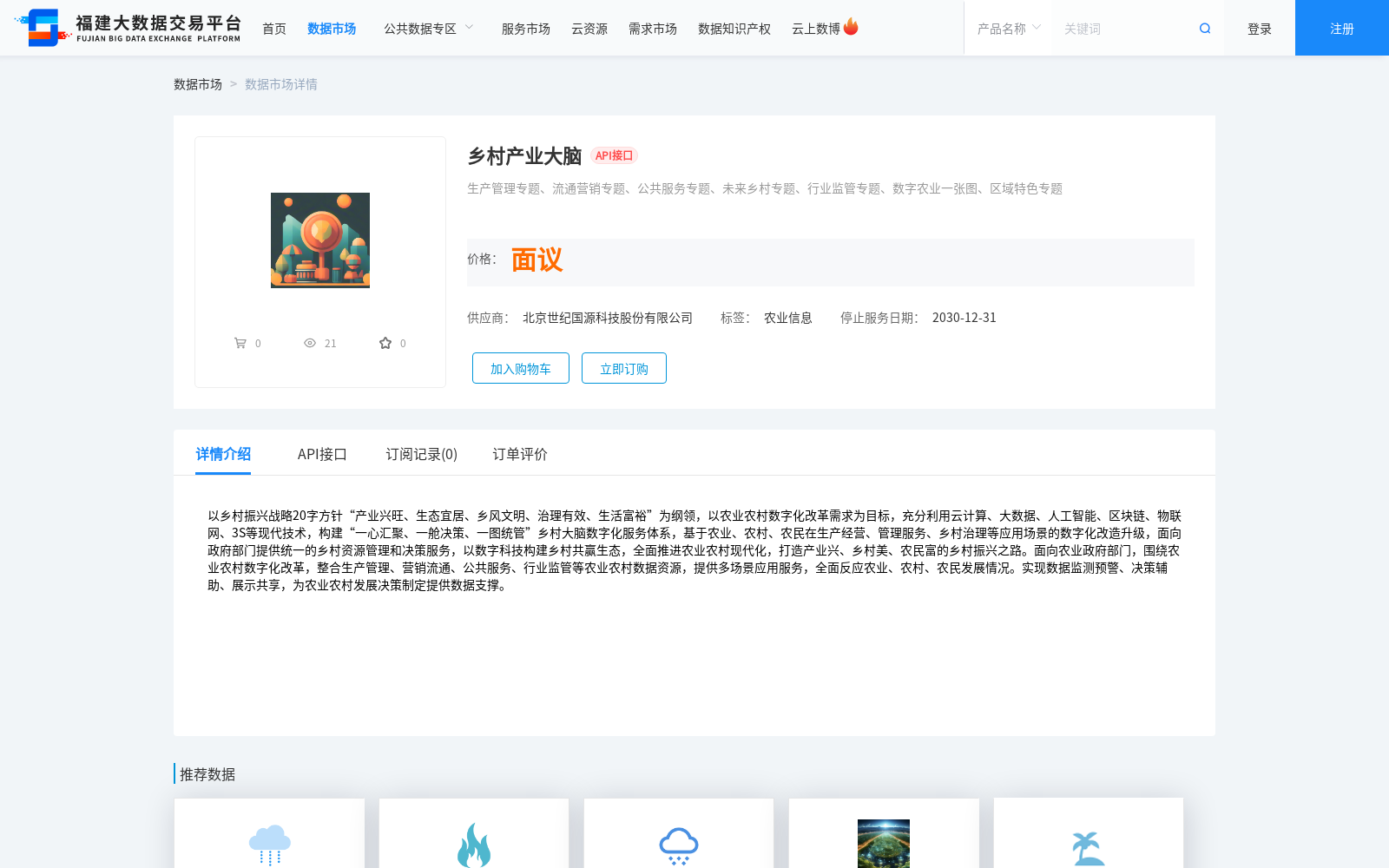1389x868 pixels.
Task: Click the shopping cart icon showing 0
Action: 241,343
